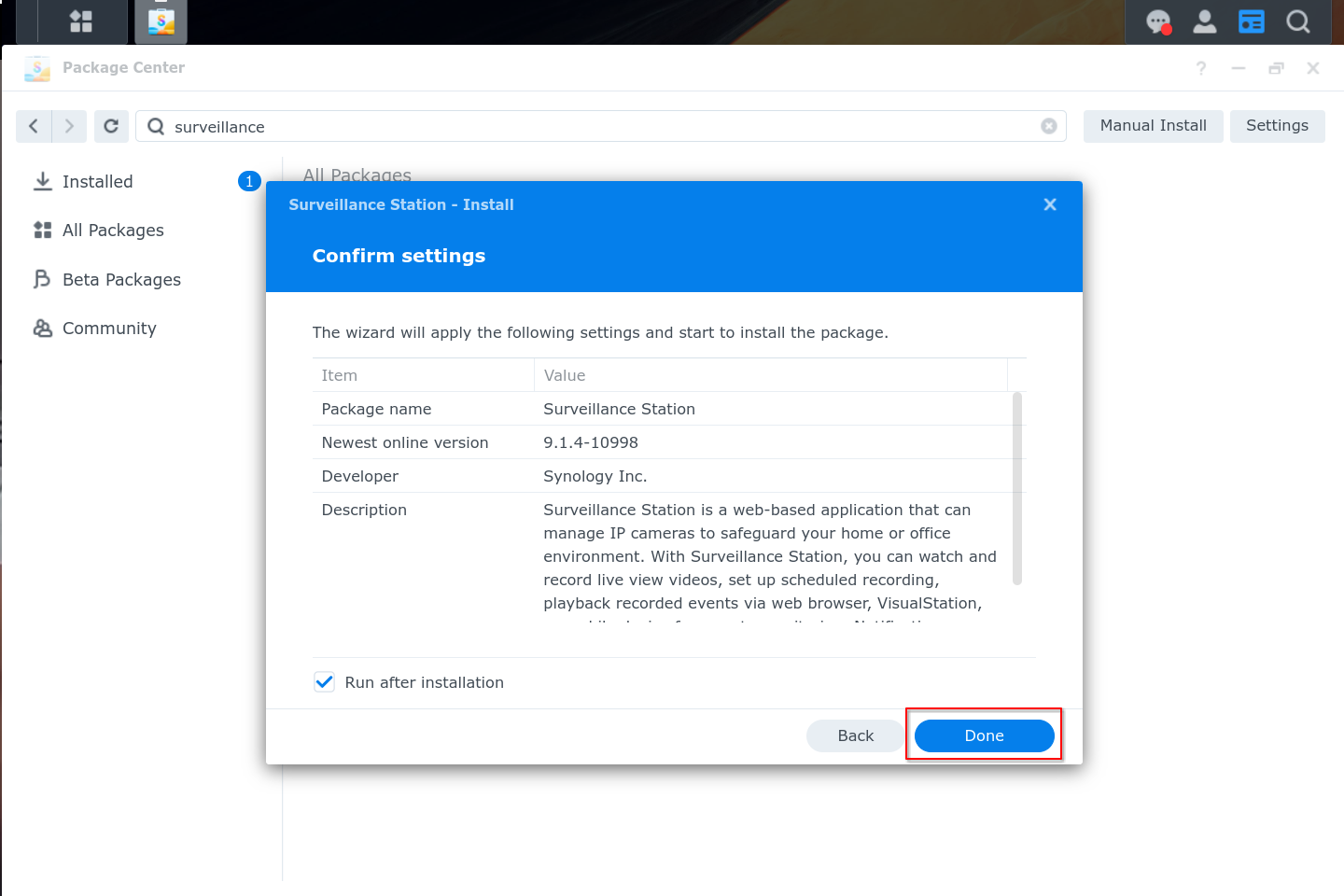Screen dimensions: 1344x896
Task: Click the DSM search magnifier icon
Action: (x=1297, y=21)
